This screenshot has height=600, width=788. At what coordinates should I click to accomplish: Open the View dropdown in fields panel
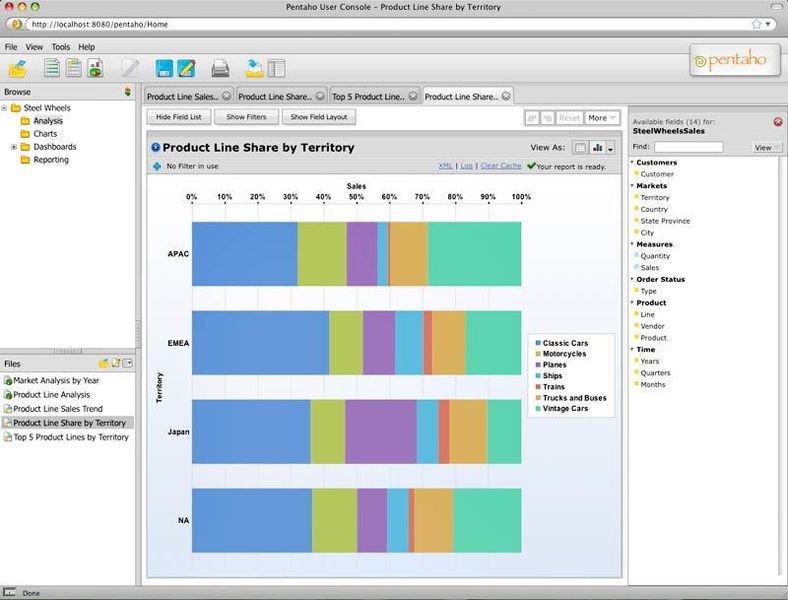(x=767, y=147)
